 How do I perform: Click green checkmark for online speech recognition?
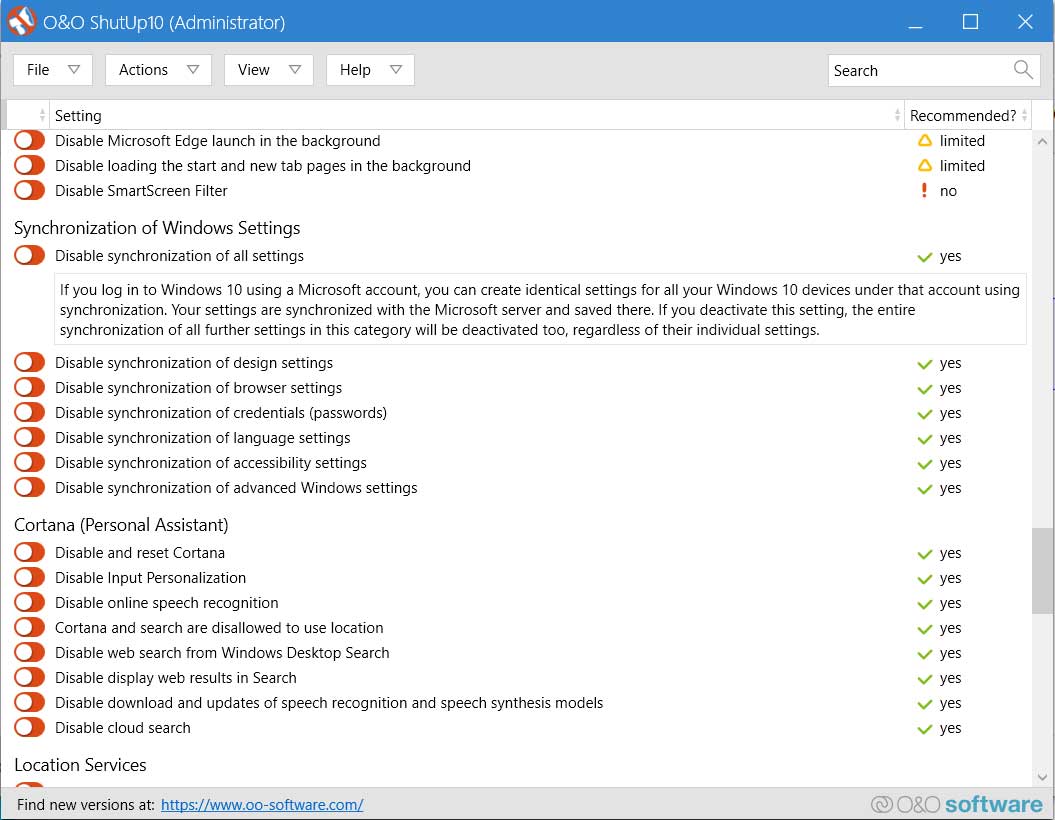click(925, 603)
